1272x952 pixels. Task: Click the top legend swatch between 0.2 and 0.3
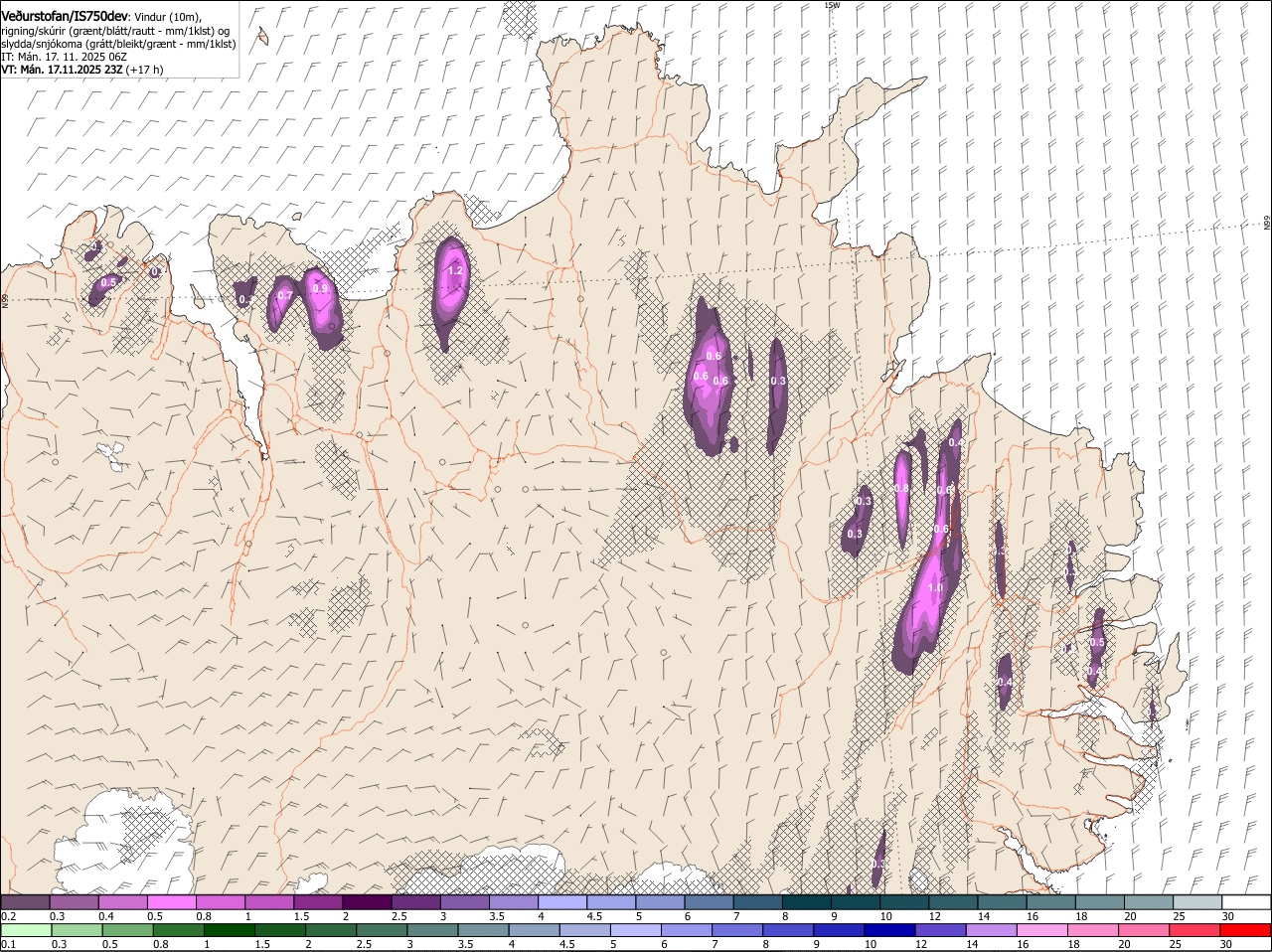[x=25, y=902]
